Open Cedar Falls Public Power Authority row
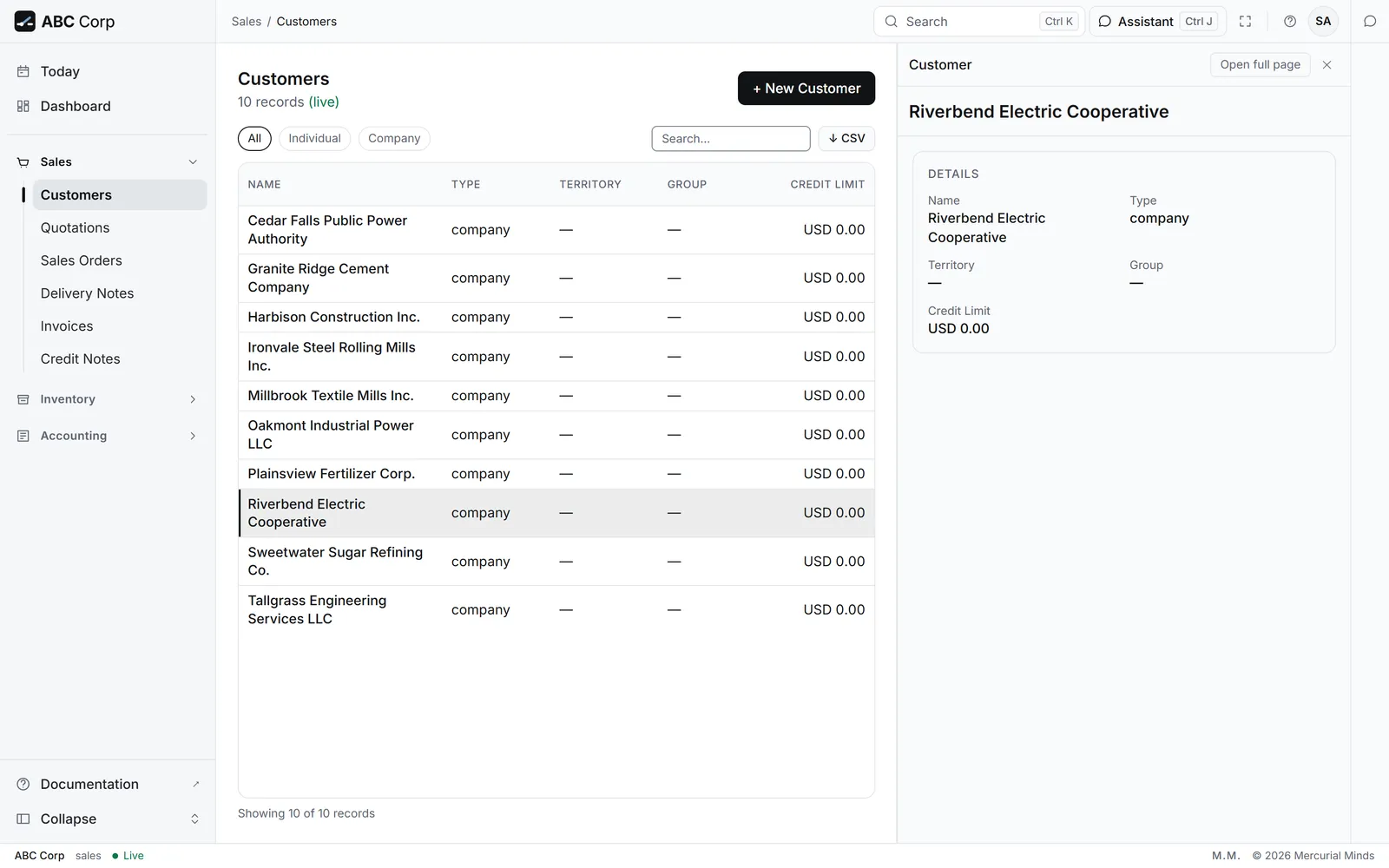Image resolution: width=1389 pixels, height=868 pixels. tap(556, 230)
